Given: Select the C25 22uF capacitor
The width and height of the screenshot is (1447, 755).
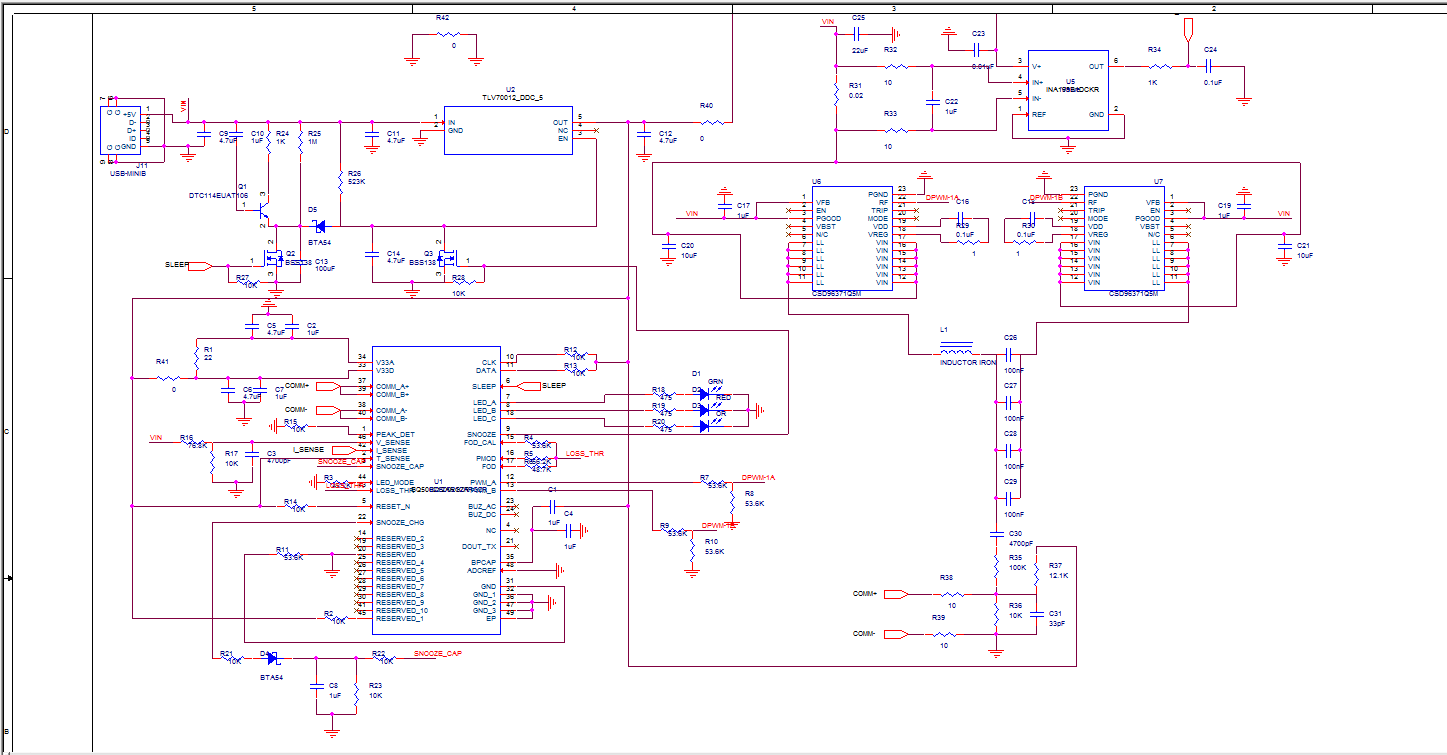Looking at the screenshot, I should click(857, 33).
